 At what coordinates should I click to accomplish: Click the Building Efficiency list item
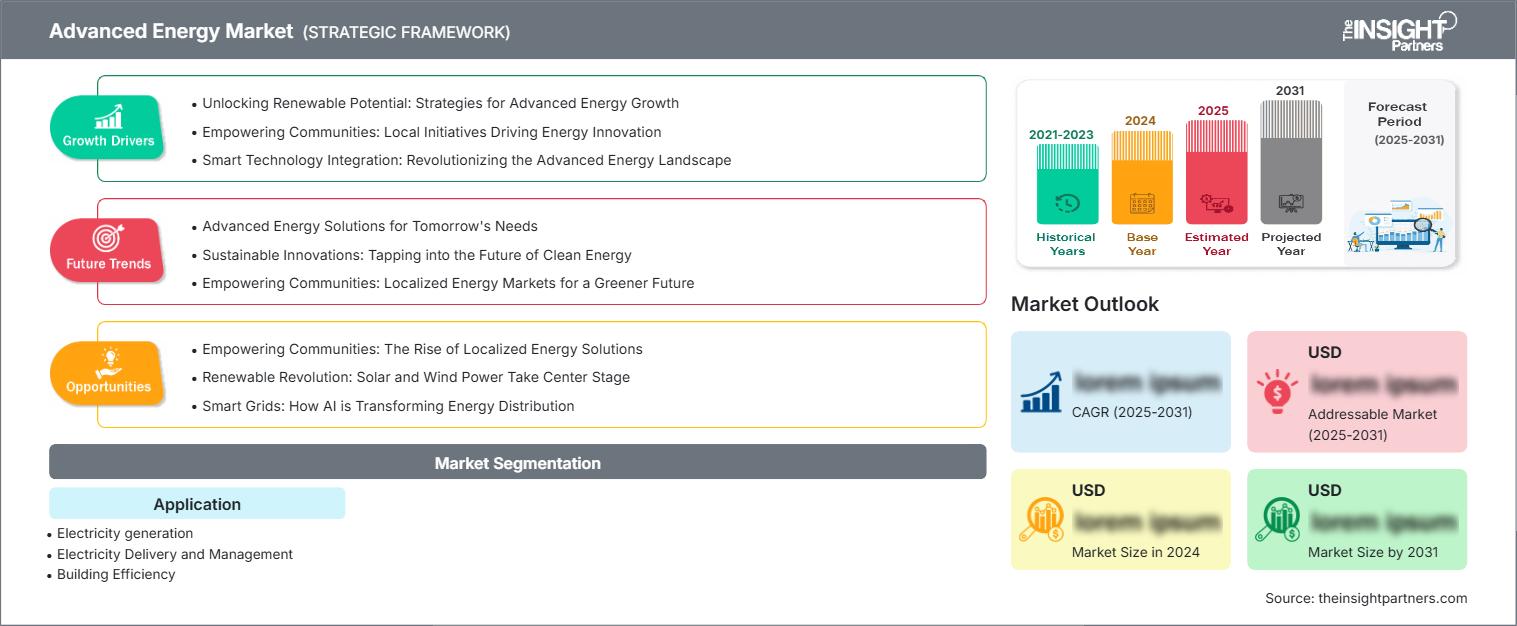[x=115, y=574]
